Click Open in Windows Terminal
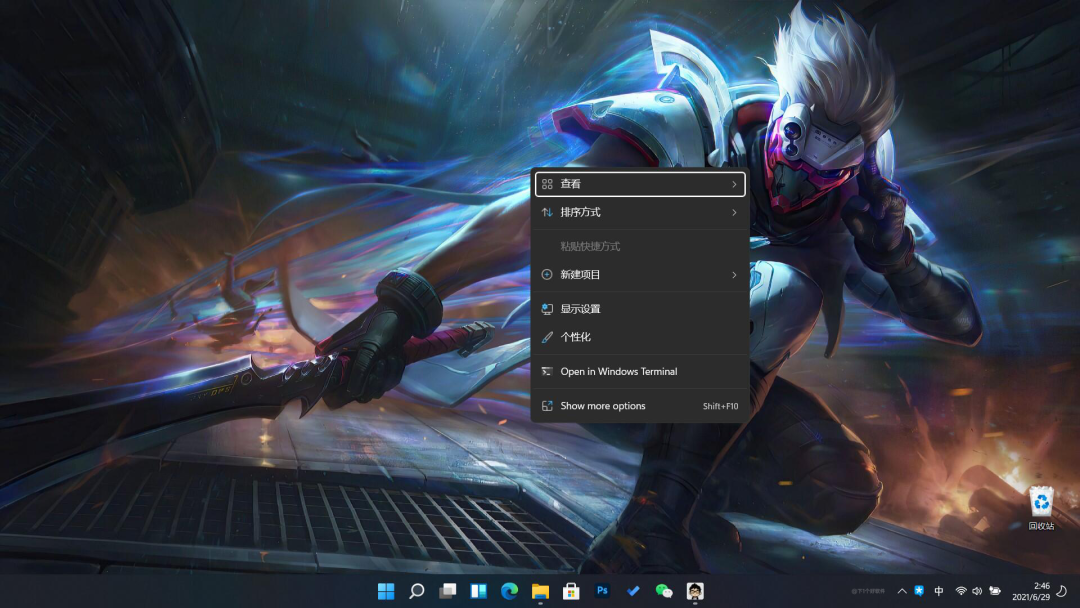Viewport: 1080px width, 608px height. click(640, 372)
